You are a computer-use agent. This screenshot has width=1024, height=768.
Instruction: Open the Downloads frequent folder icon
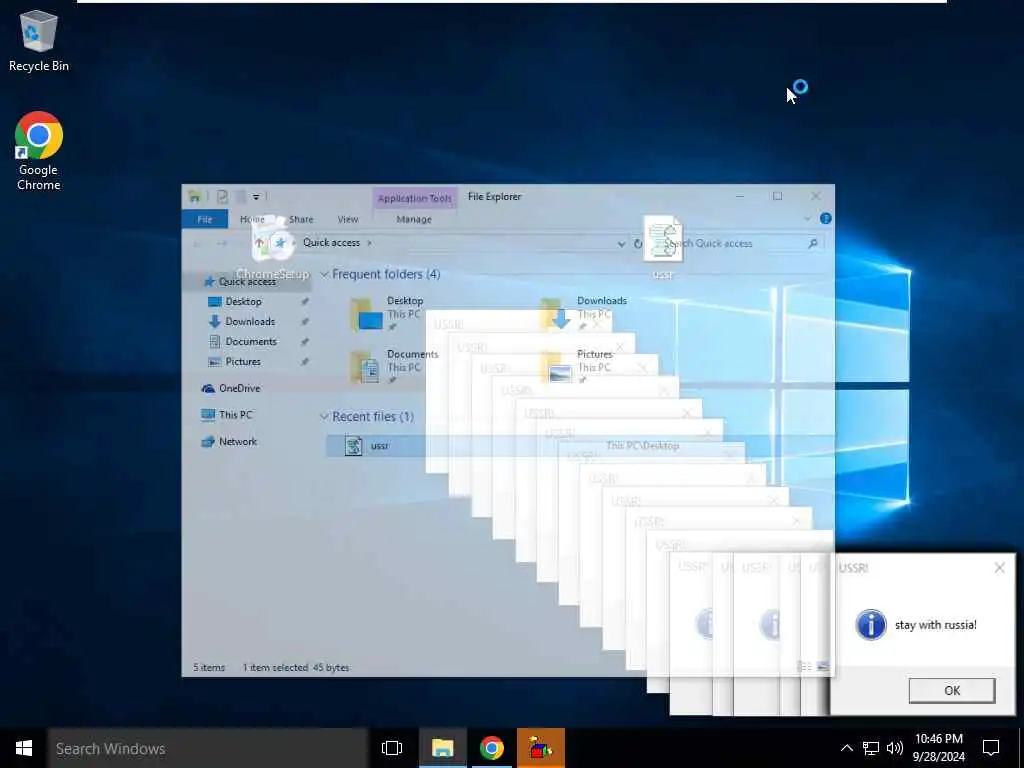556,313
